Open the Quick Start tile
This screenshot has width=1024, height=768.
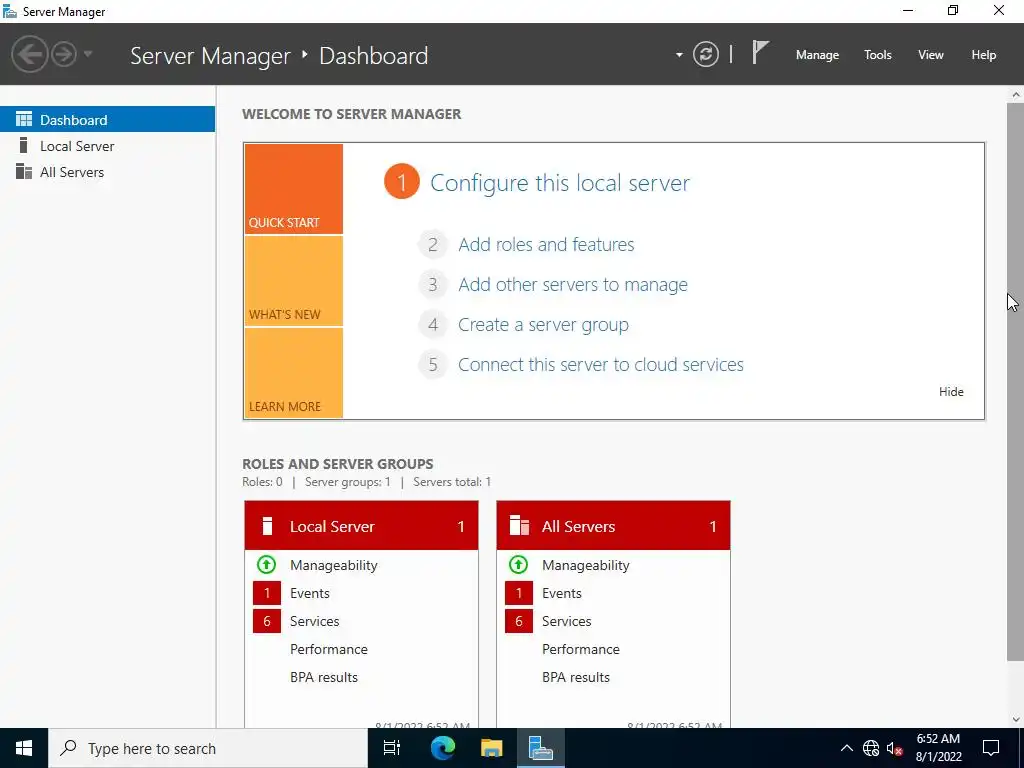[x=293, y=189]
